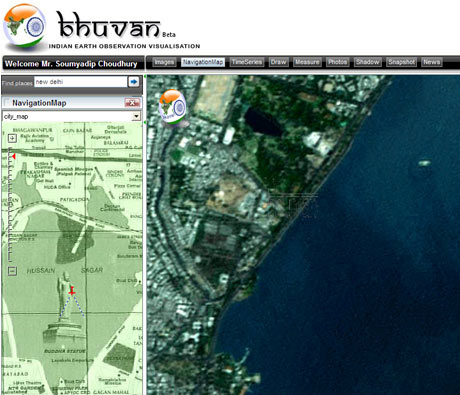The width and height of the screenshot is (460, 395).
Task: Select the NavigationMap tab
Action: click(203, 62)
